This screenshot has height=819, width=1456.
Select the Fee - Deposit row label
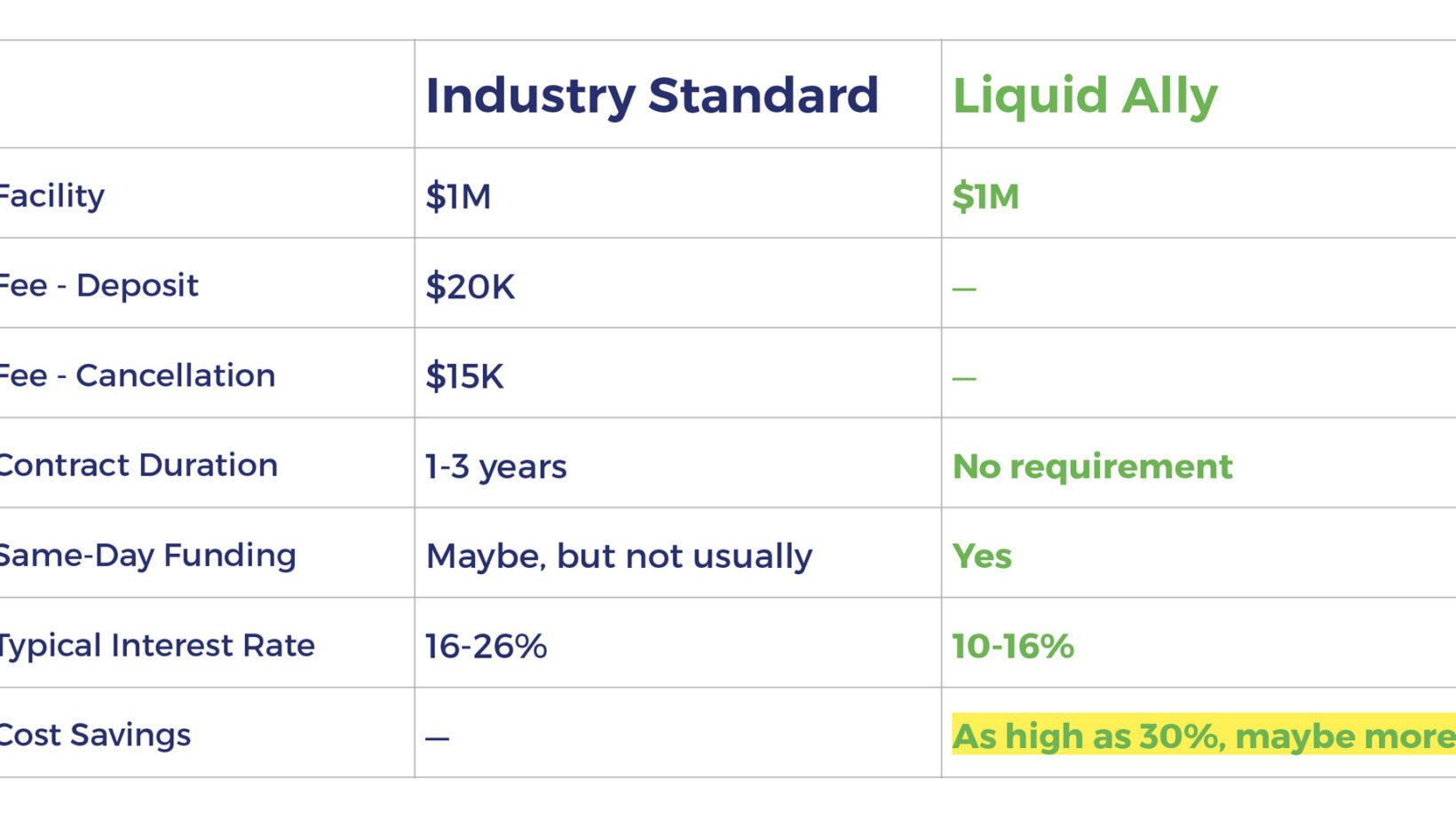(99, 286)
